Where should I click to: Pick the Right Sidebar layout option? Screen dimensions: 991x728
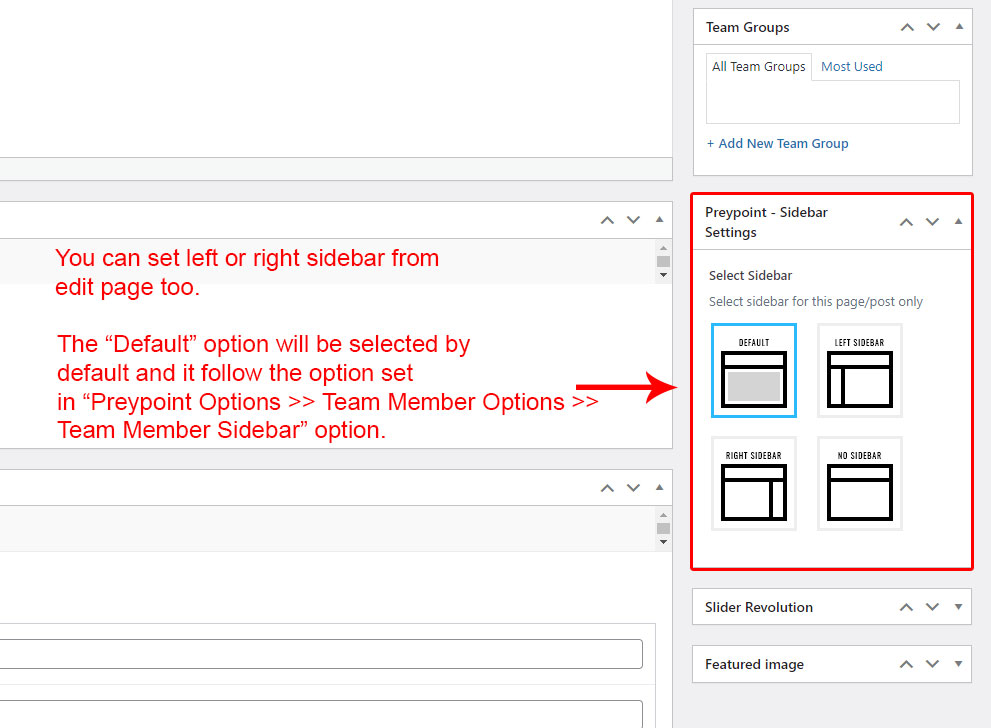pyautogui.click(x=754, y=483)
